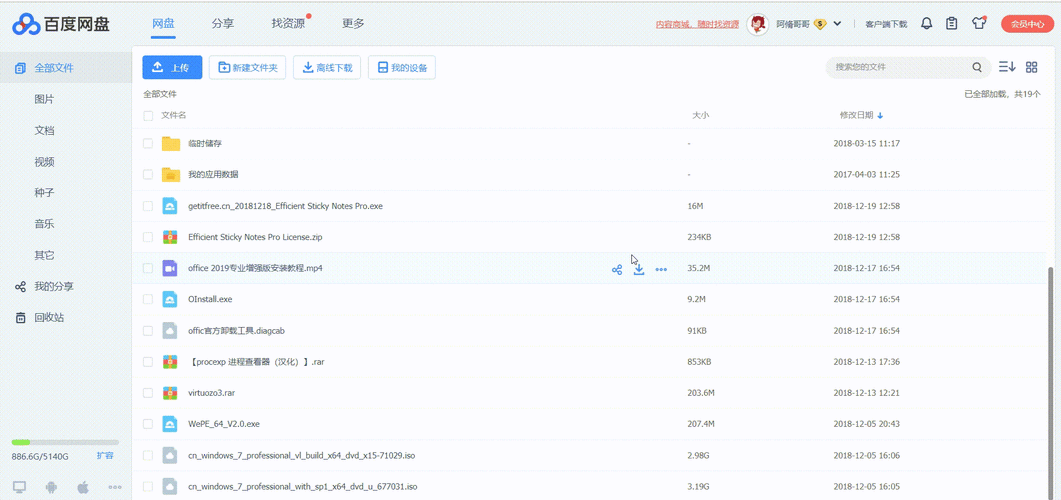The width and height of the screenshot is (1061, 500).
Task: Open the red promotional link in the header
Action: 697,24
